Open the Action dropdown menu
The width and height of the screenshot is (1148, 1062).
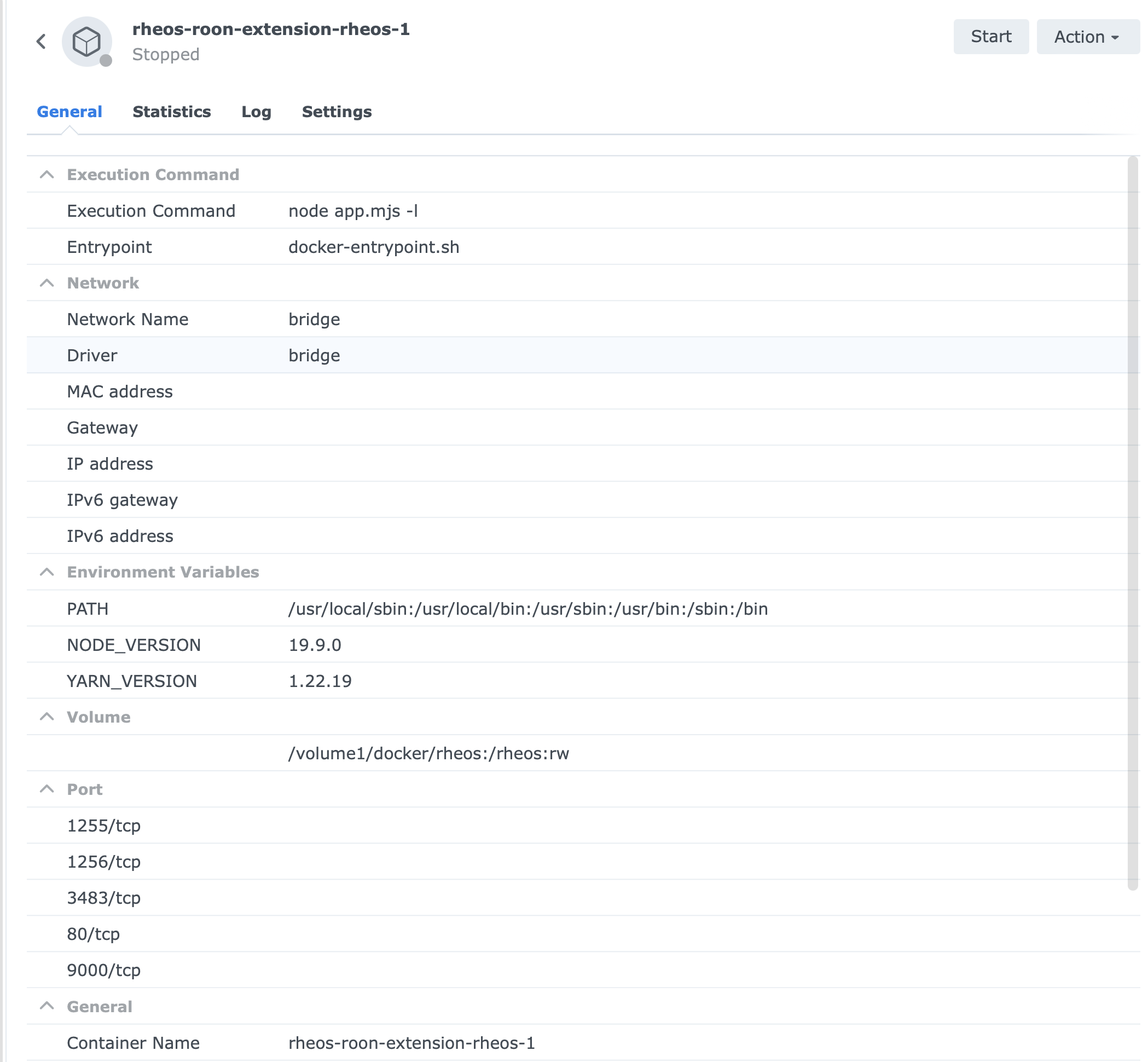(1088, 37)
